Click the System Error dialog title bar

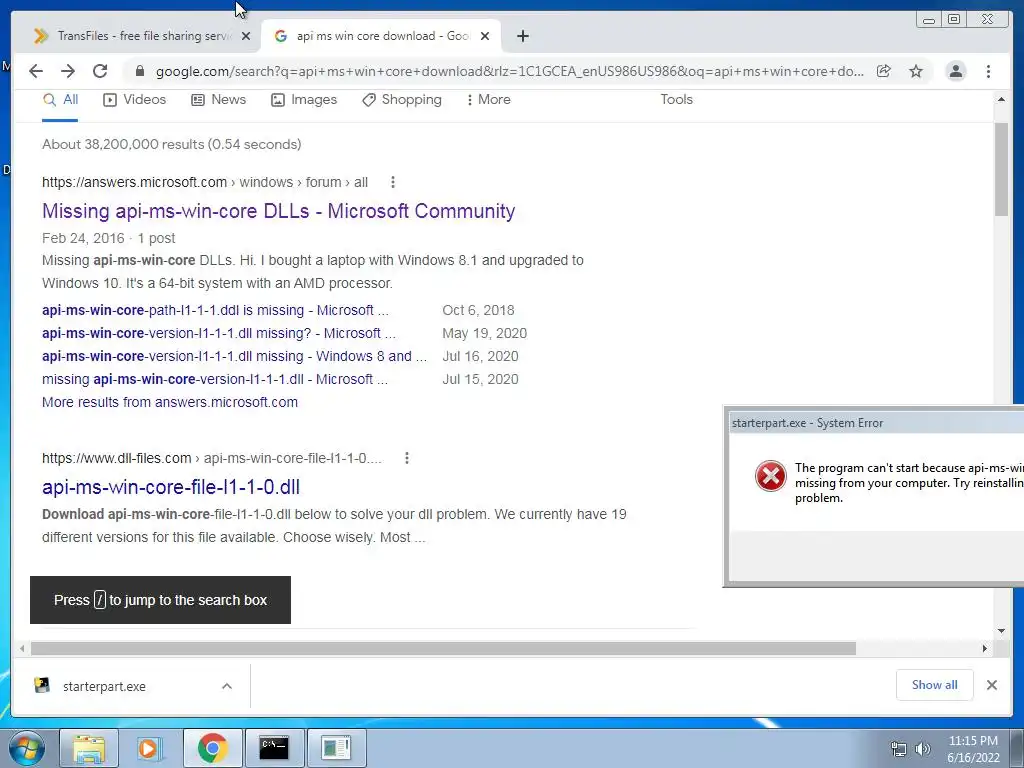875,423
